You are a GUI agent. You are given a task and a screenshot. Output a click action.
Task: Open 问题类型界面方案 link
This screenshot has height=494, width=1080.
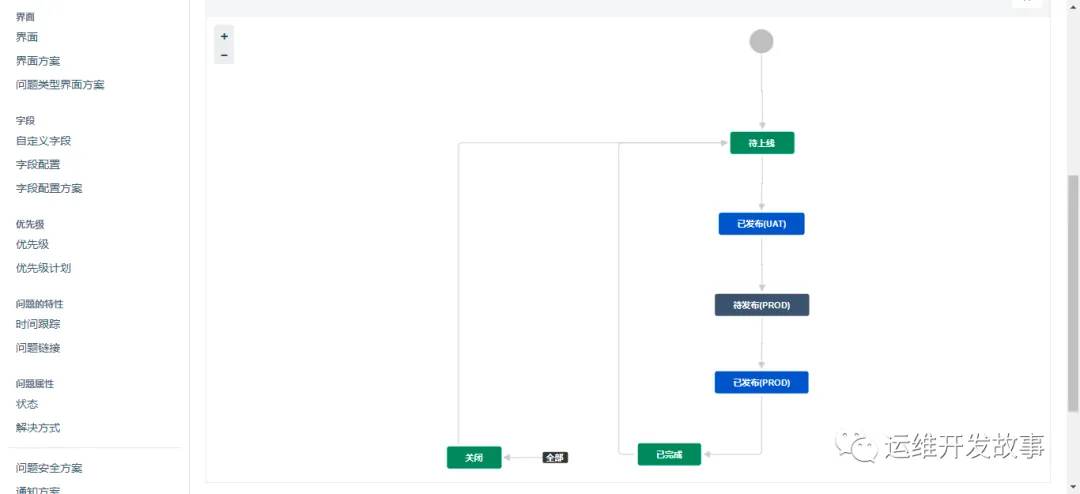(x=60, y=85)
